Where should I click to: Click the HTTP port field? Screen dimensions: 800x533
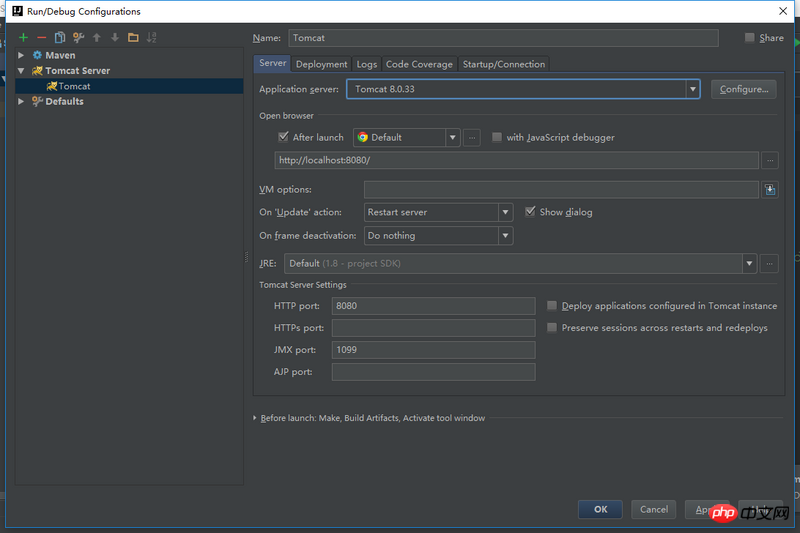coord(434,306)
